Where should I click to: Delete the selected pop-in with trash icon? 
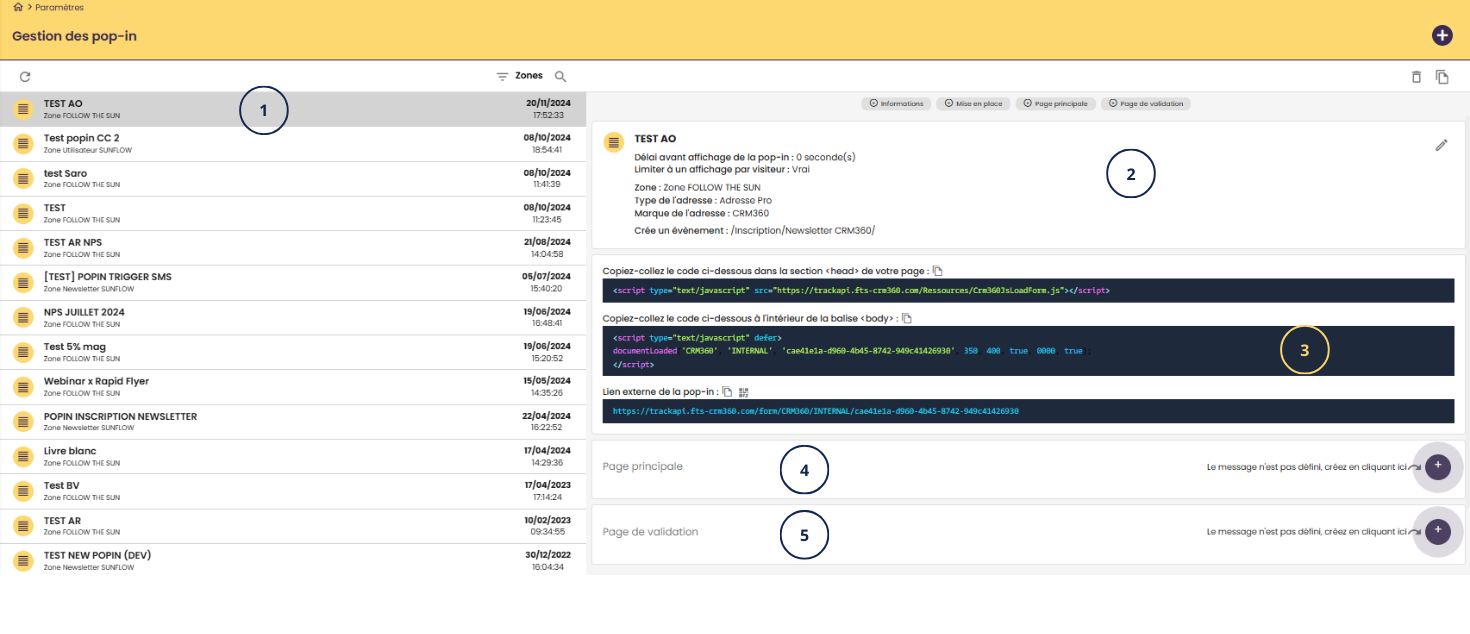tap(1416, 77)
